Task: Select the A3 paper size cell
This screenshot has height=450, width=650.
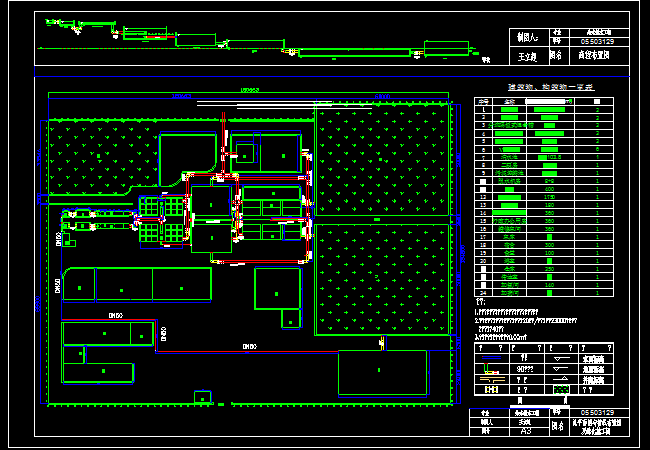Action: 525,430
